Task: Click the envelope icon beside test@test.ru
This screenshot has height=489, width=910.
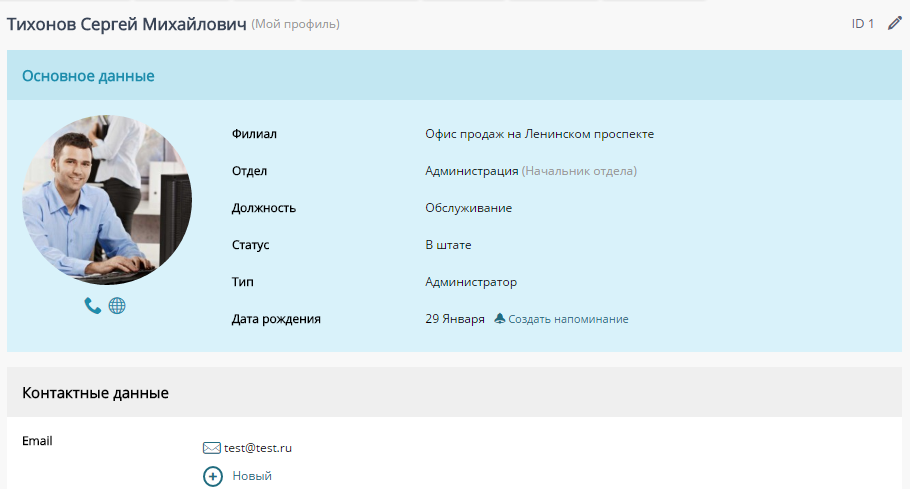Action: coord(212,448)
